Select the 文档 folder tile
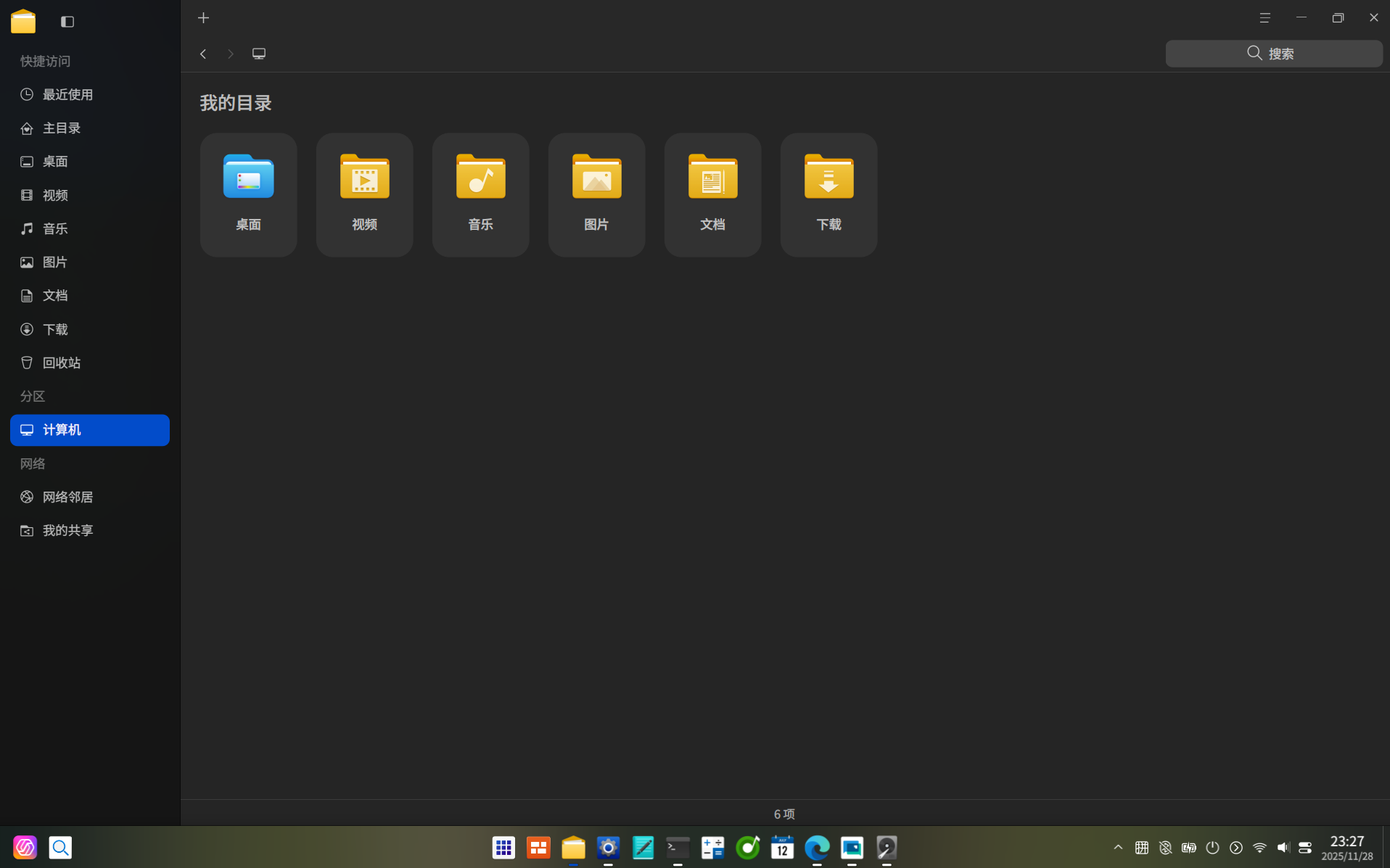The height and width of the screenshot is (868, 1390). coord(712,194)
